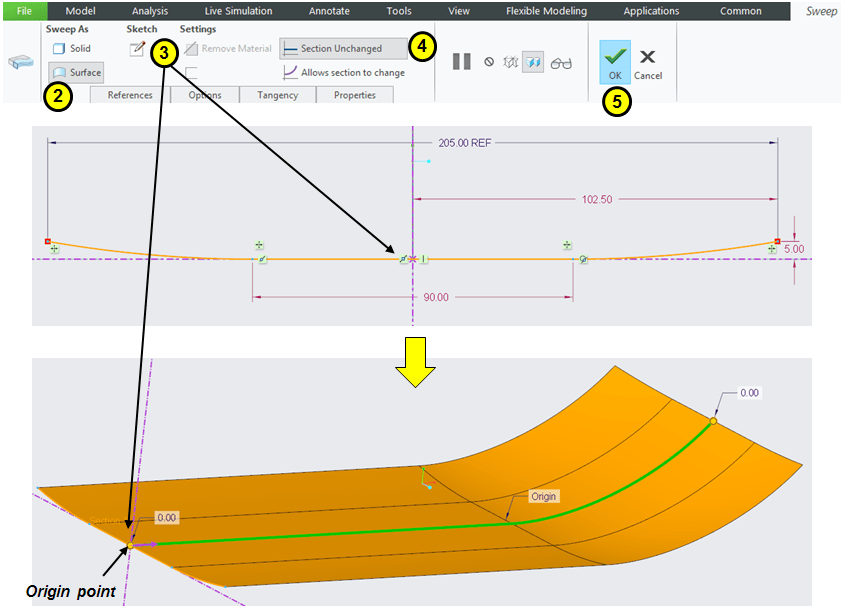Select the attached preview mode icon
Screen dimensions: 842x609
coord(533,62)
